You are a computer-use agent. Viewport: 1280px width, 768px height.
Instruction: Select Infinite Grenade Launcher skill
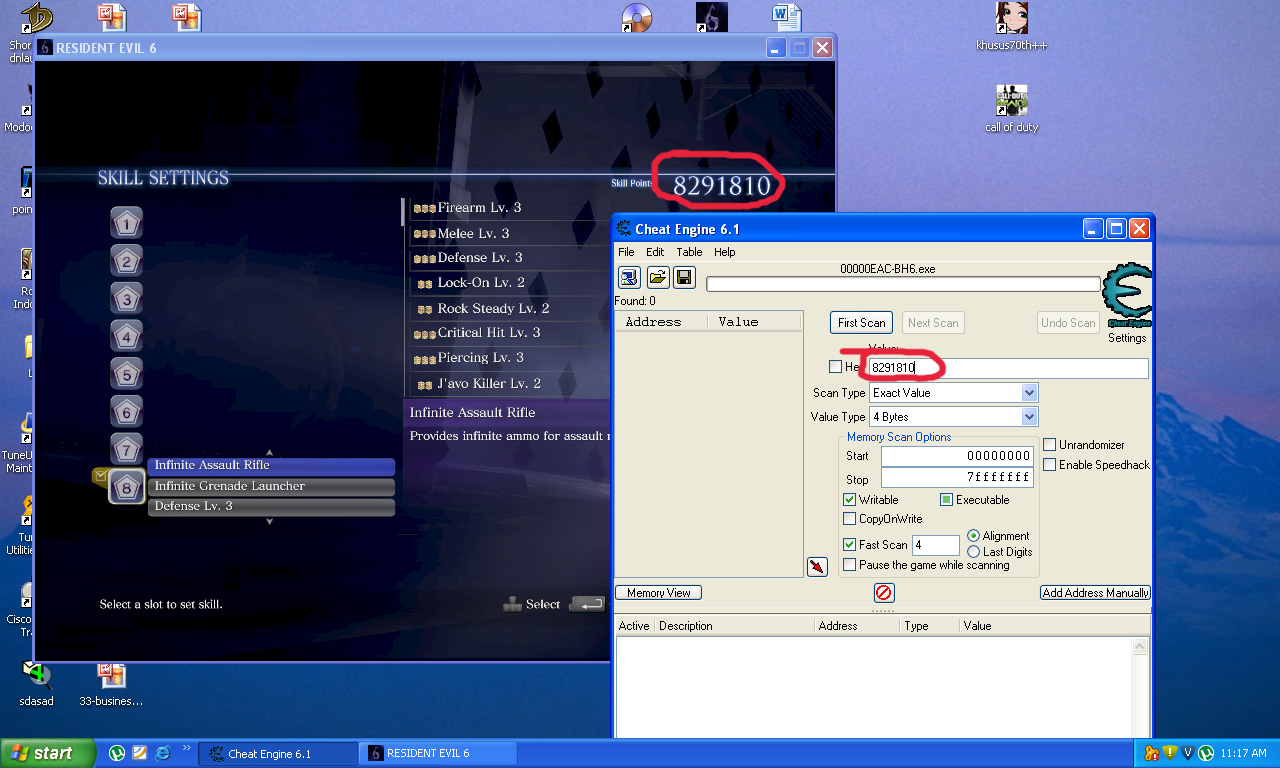pos(271,486)
